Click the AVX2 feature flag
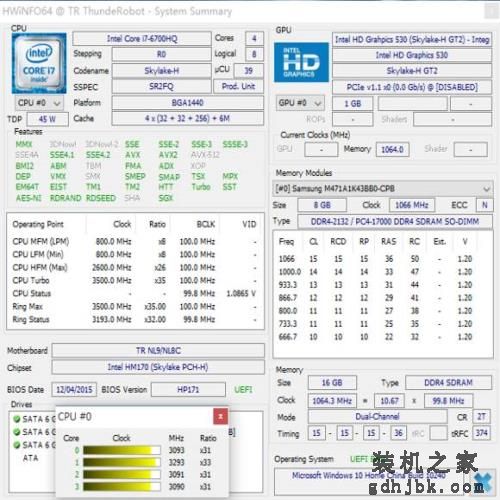500x500 pixels. click(x=168, y=155)
